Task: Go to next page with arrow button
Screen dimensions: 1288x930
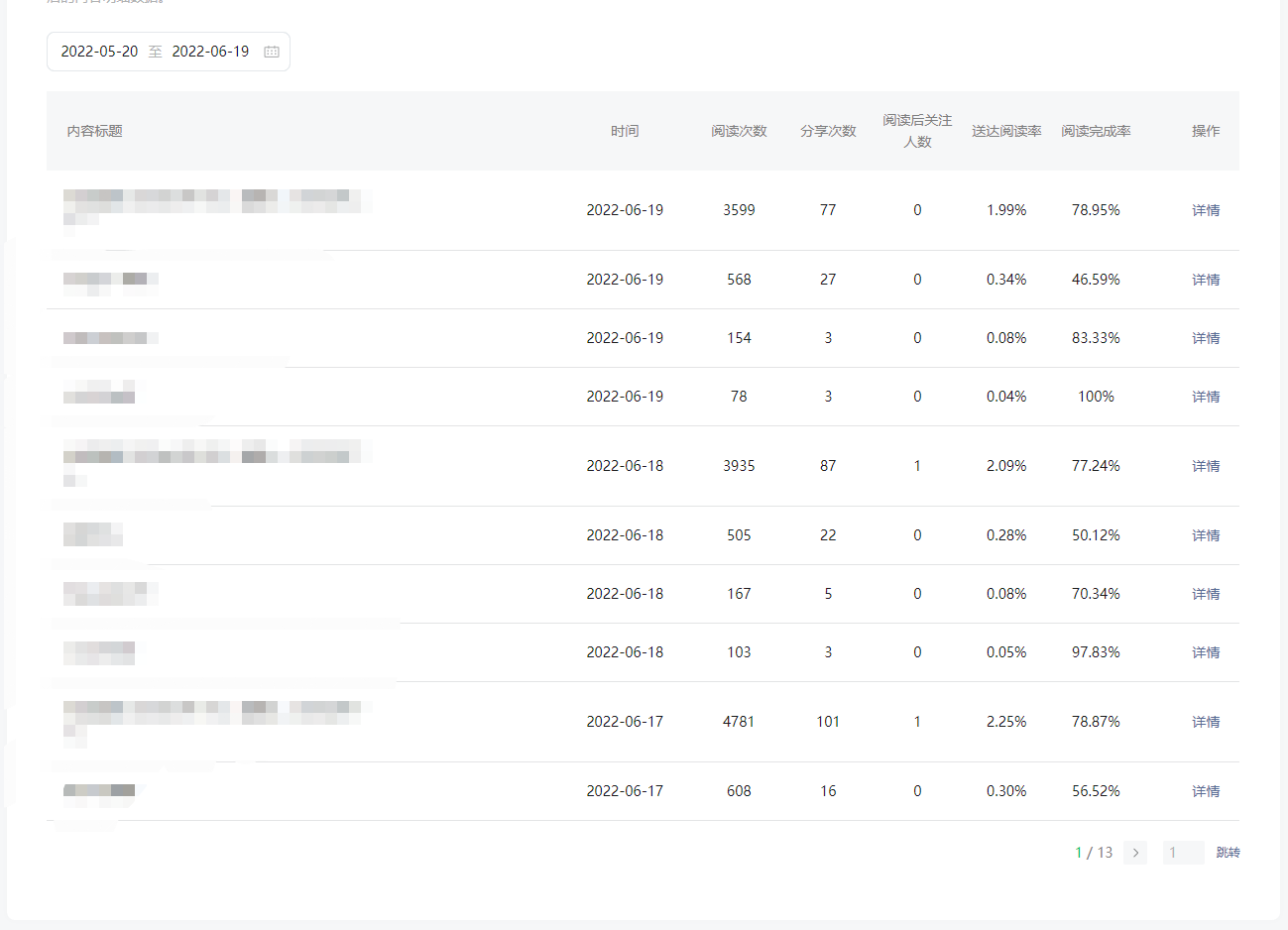Action: pos(1135,853)
